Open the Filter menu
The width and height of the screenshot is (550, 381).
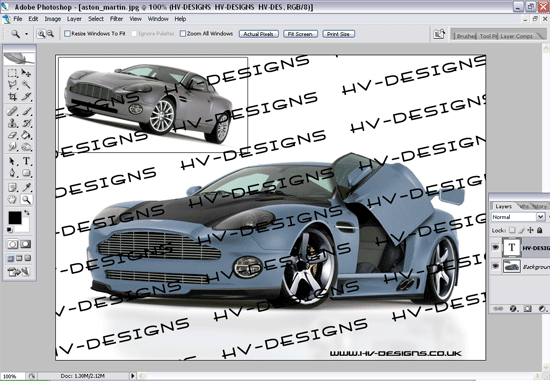coord(116,19)
